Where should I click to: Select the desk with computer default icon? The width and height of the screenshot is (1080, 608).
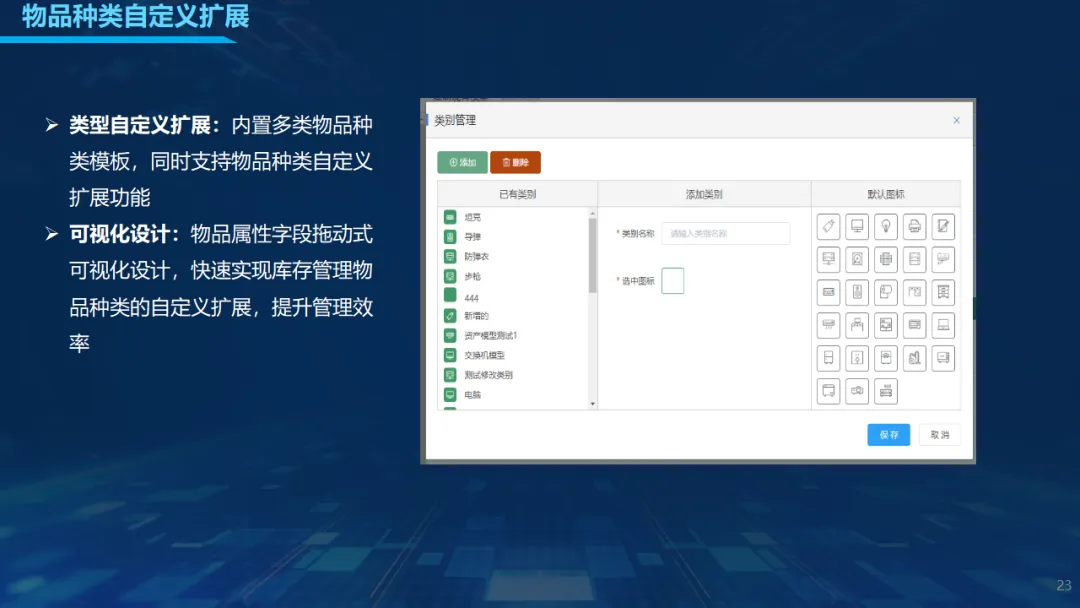857,325
